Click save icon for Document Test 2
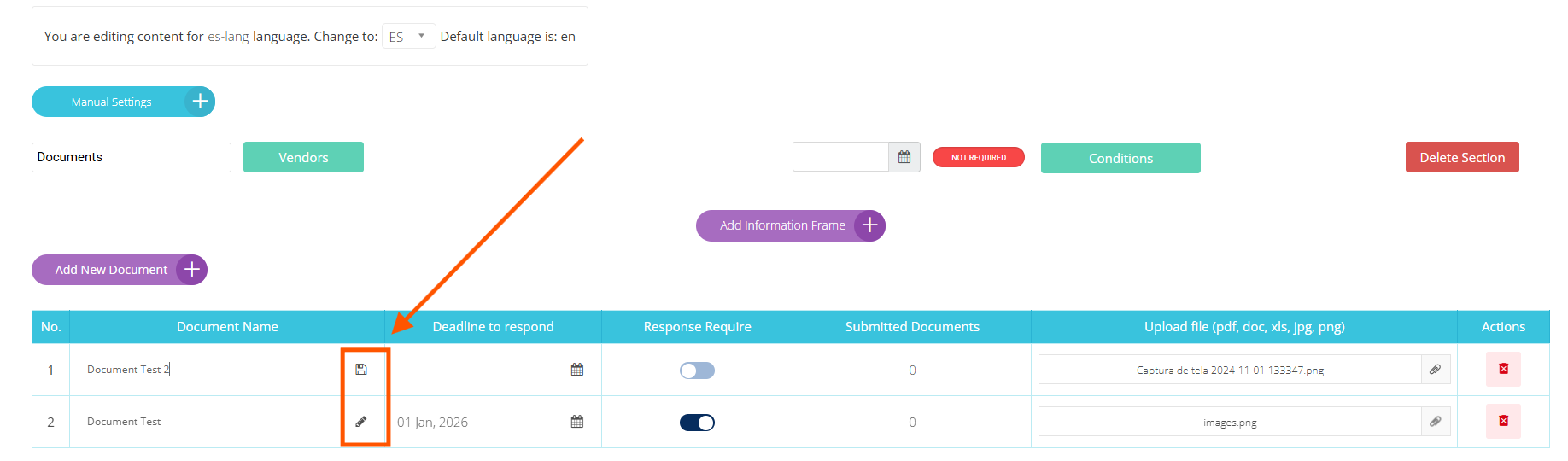The width and height of the screenshot is (1568, 461). [x=361, y=370]
